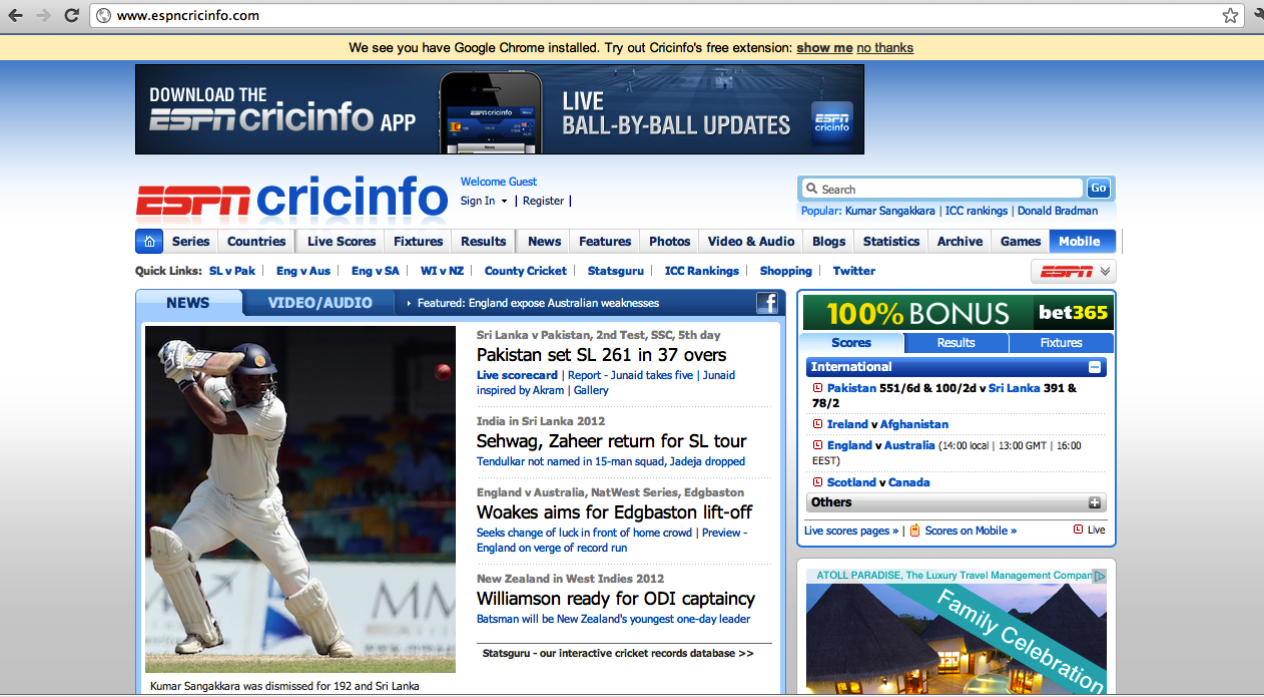
Task: Open the Gallery link
Action: 591,391
